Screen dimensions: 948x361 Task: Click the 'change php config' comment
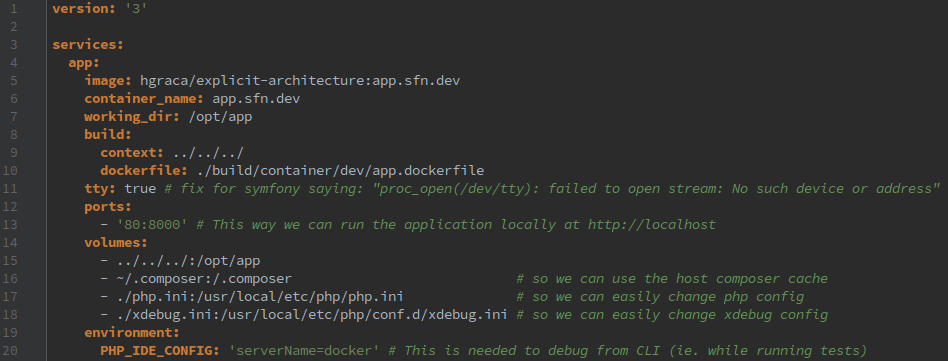pos(660,297)
